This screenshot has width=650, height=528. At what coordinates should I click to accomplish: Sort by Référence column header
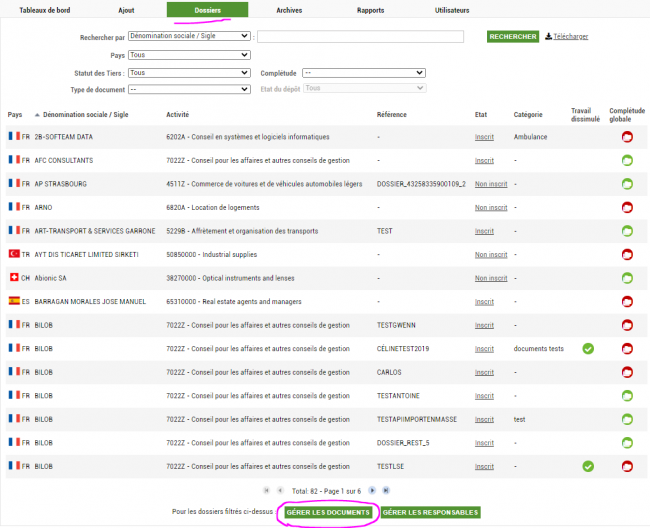(391, 115)
